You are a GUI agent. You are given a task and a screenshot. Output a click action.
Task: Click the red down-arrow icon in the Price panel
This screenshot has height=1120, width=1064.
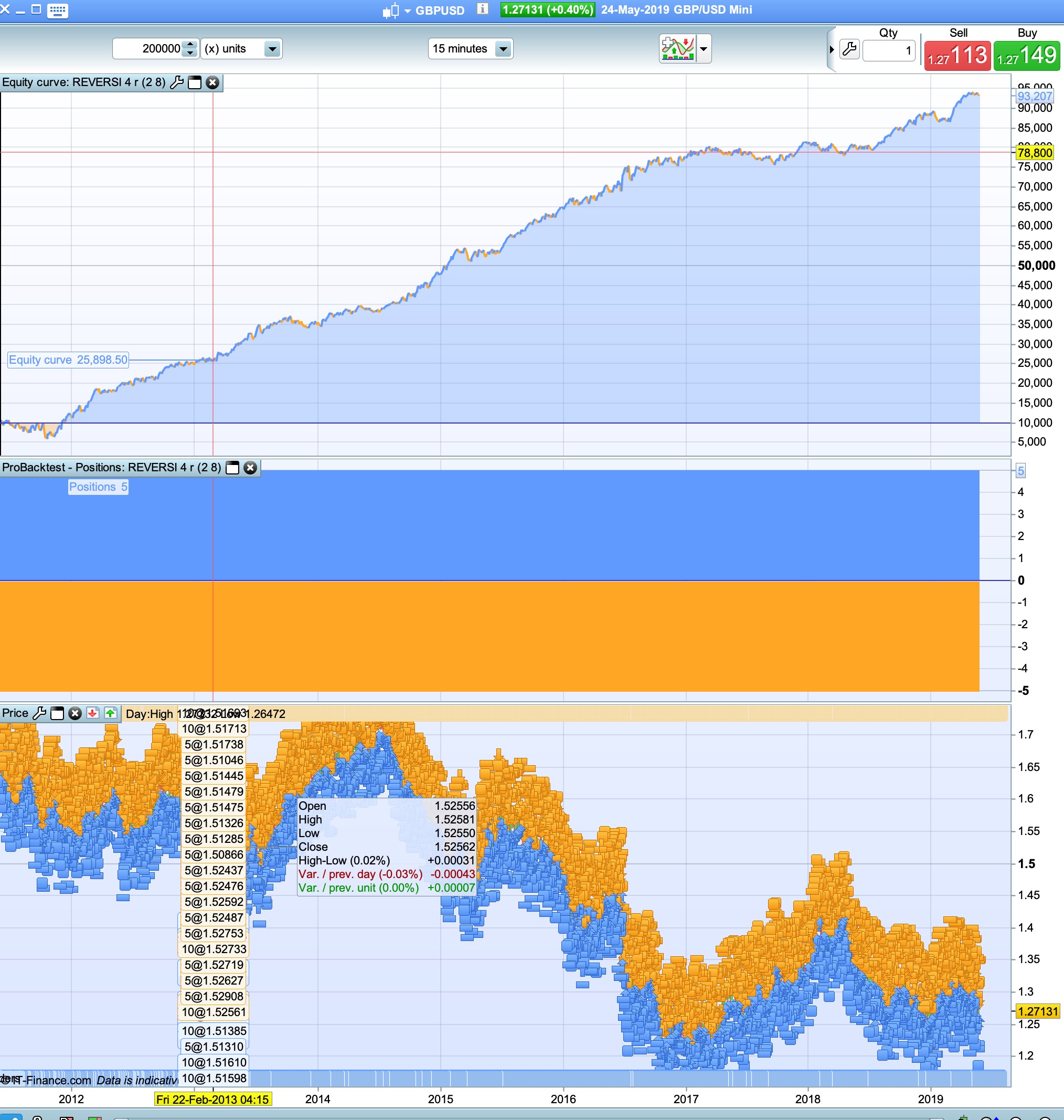coord(92,713)
